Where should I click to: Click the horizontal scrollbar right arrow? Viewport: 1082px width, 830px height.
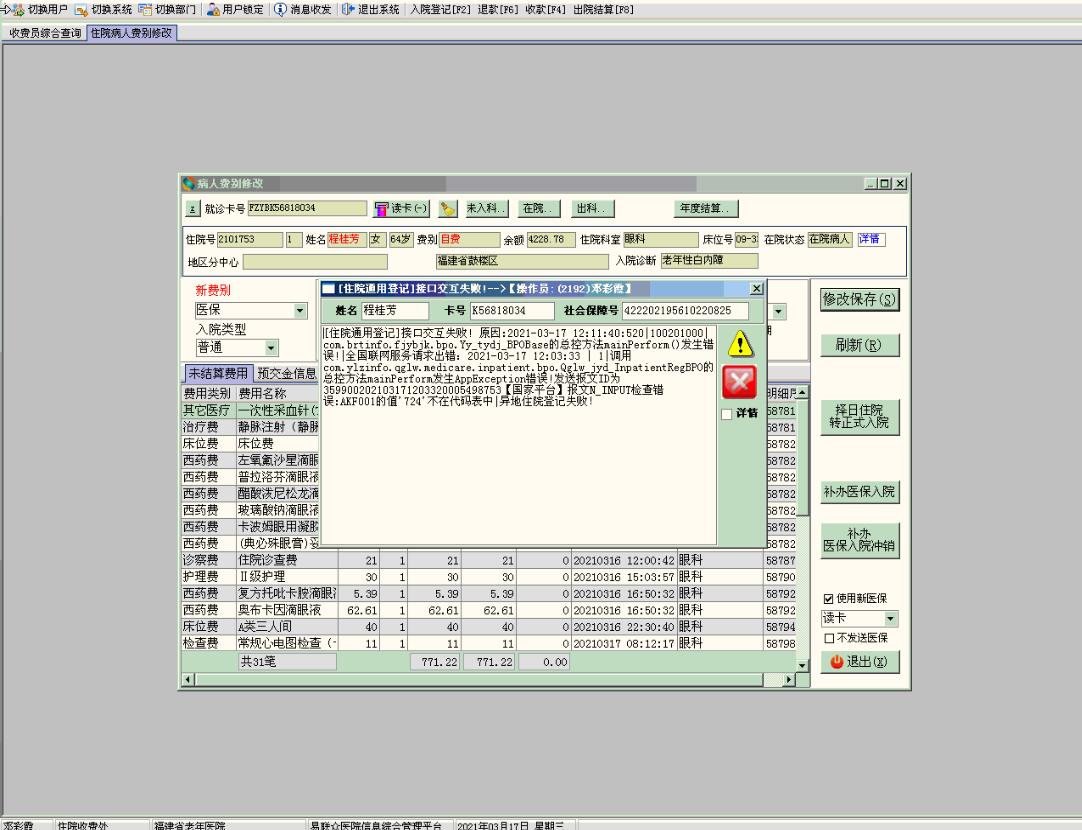(789, 680)
